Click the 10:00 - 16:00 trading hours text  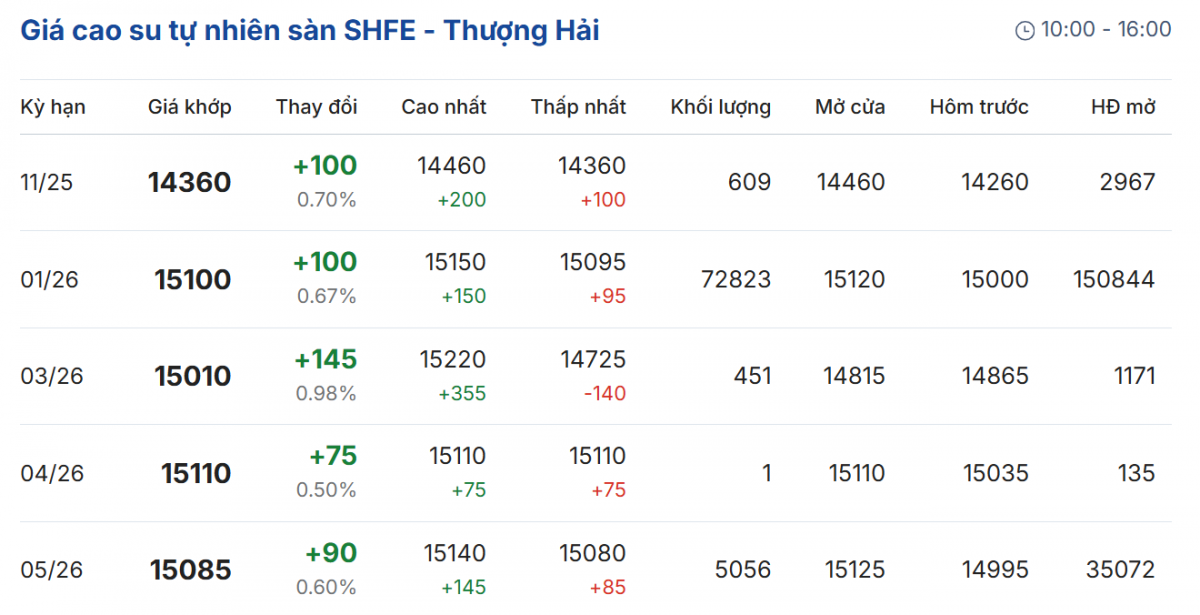tap(1106, 30)
